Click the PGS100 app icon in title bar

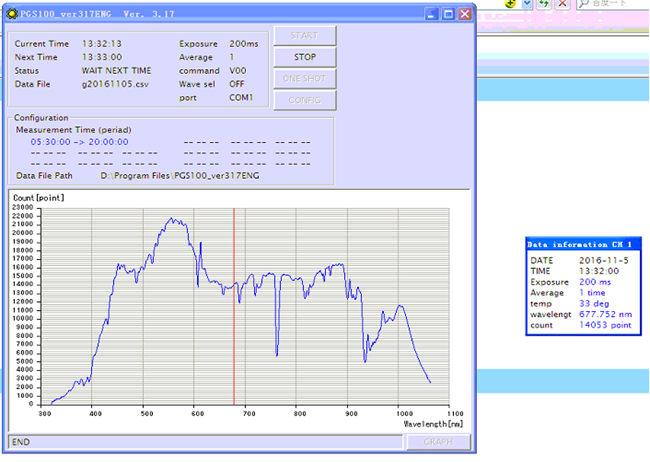click(x=13, y=14)
